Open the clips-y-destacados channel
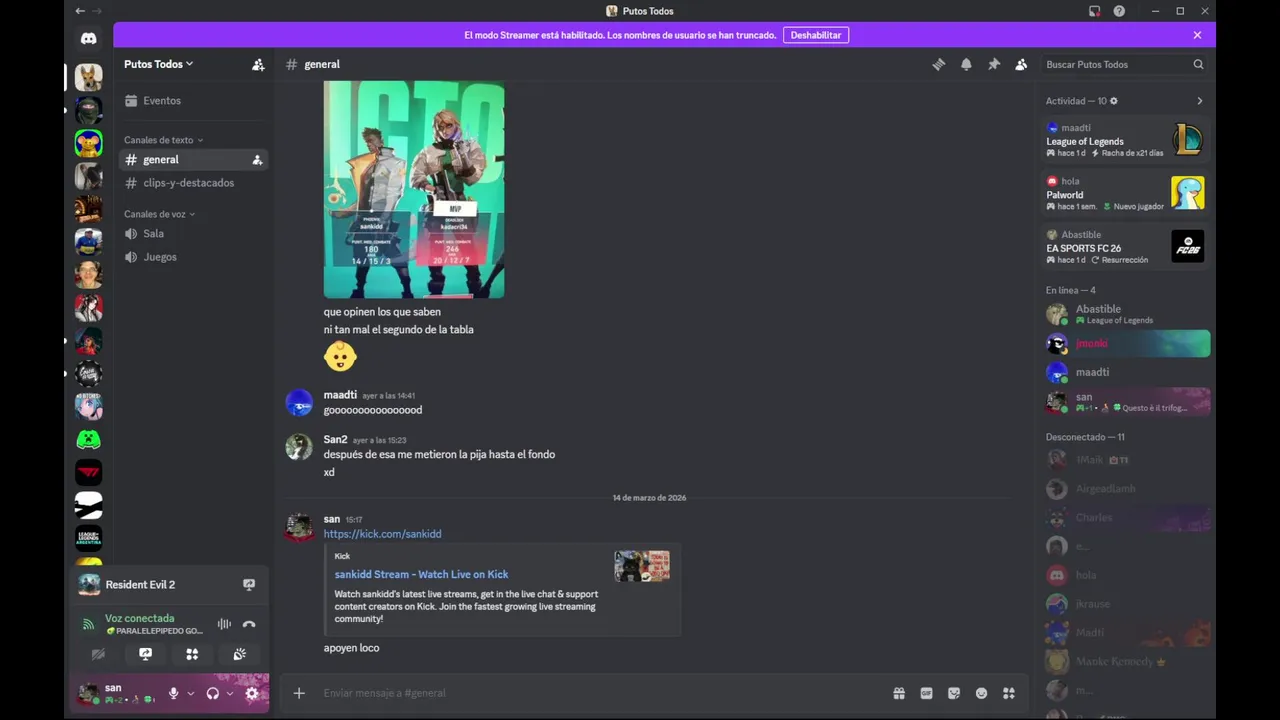 193,183
